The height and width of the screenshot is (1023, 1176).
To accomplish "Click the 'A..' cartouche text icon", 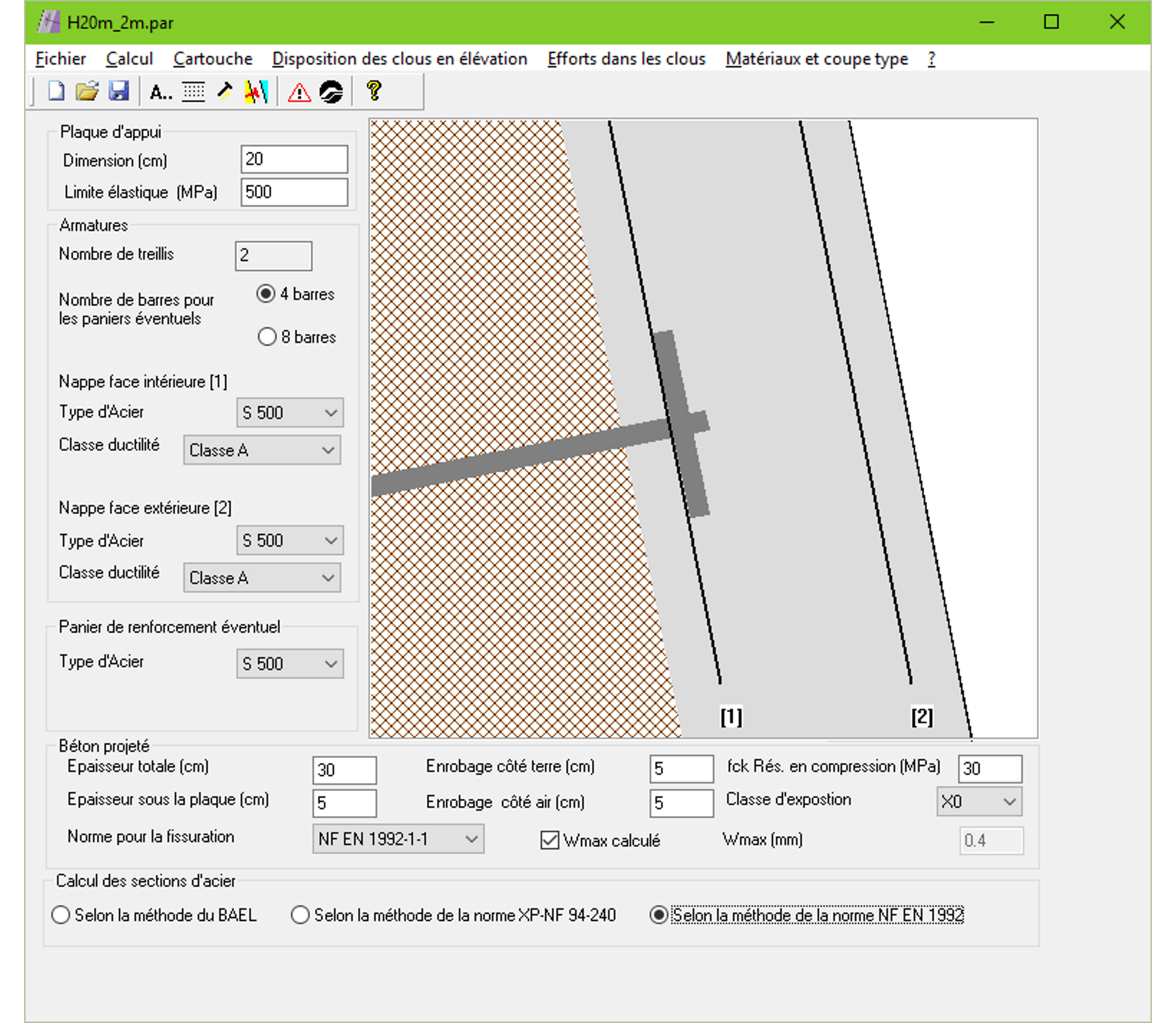I will pos(160,92).
